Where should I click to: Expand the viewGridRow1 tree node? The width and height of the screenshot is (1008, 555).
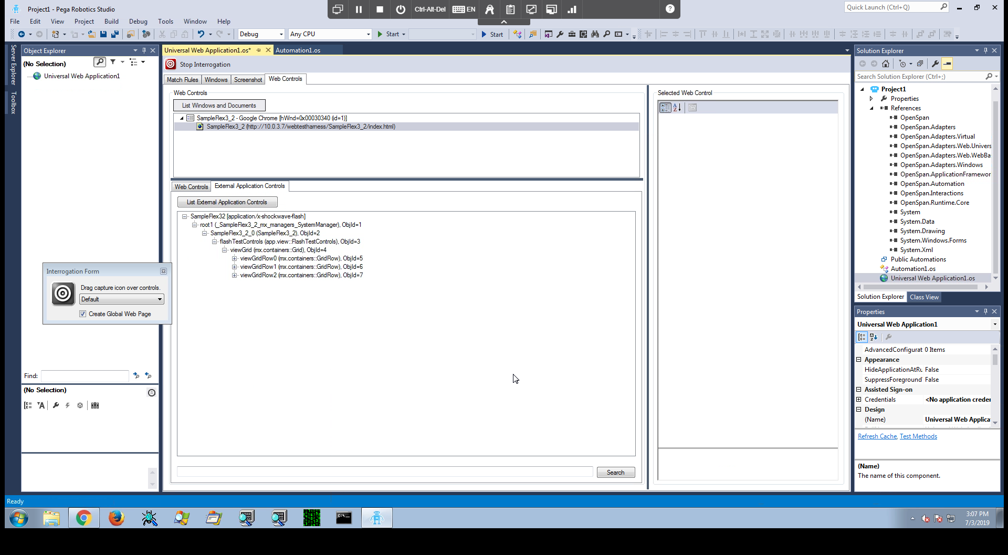[x=235, y=266]
